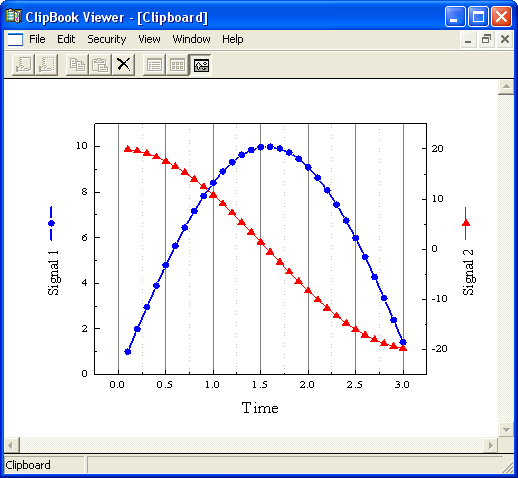Click the vertical scrollbar up arrow

click(x=506, y=87)
